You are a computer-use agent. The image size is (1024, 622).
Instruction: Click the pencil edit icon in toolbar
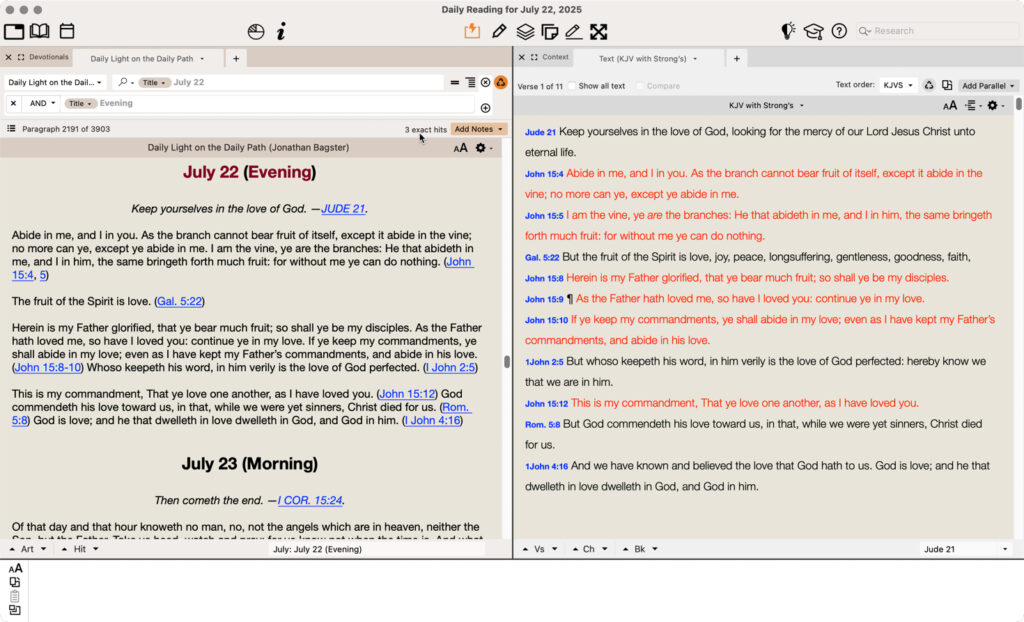coord(499,31)
